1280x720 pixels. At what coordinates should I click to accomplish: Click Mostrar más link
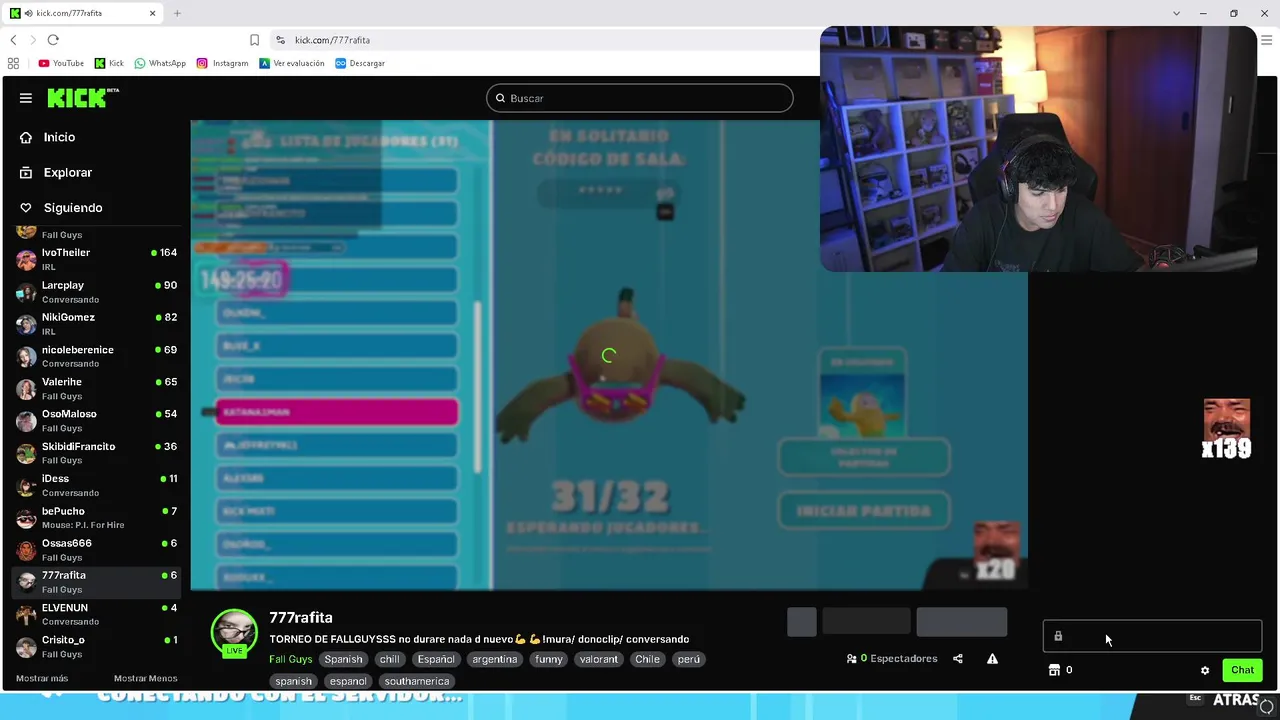pyautogui.click(x=42, y=678)
